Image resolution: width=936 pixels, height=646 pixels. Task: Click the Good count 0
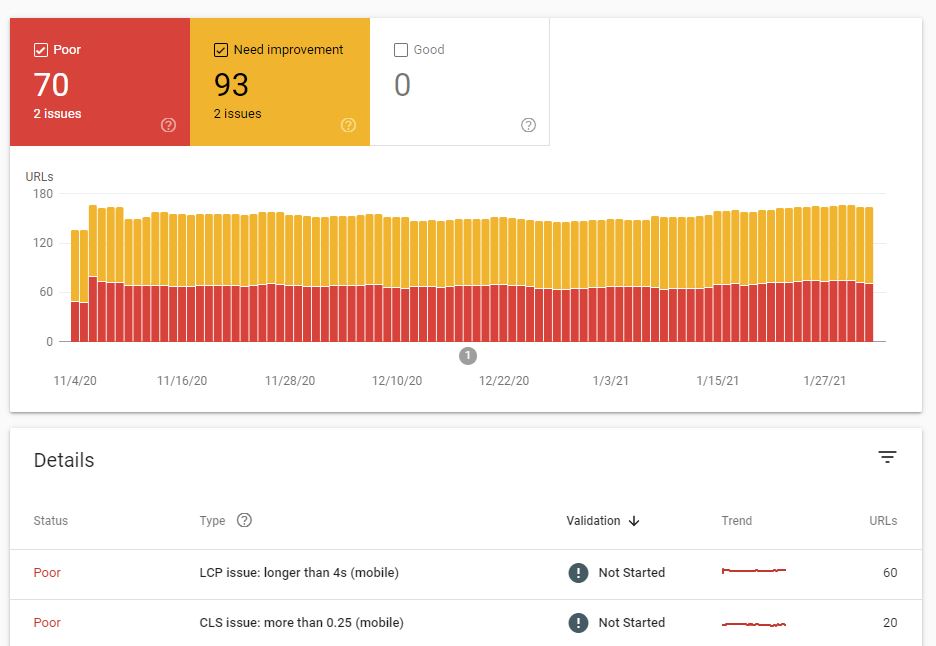tap(402, 85)
